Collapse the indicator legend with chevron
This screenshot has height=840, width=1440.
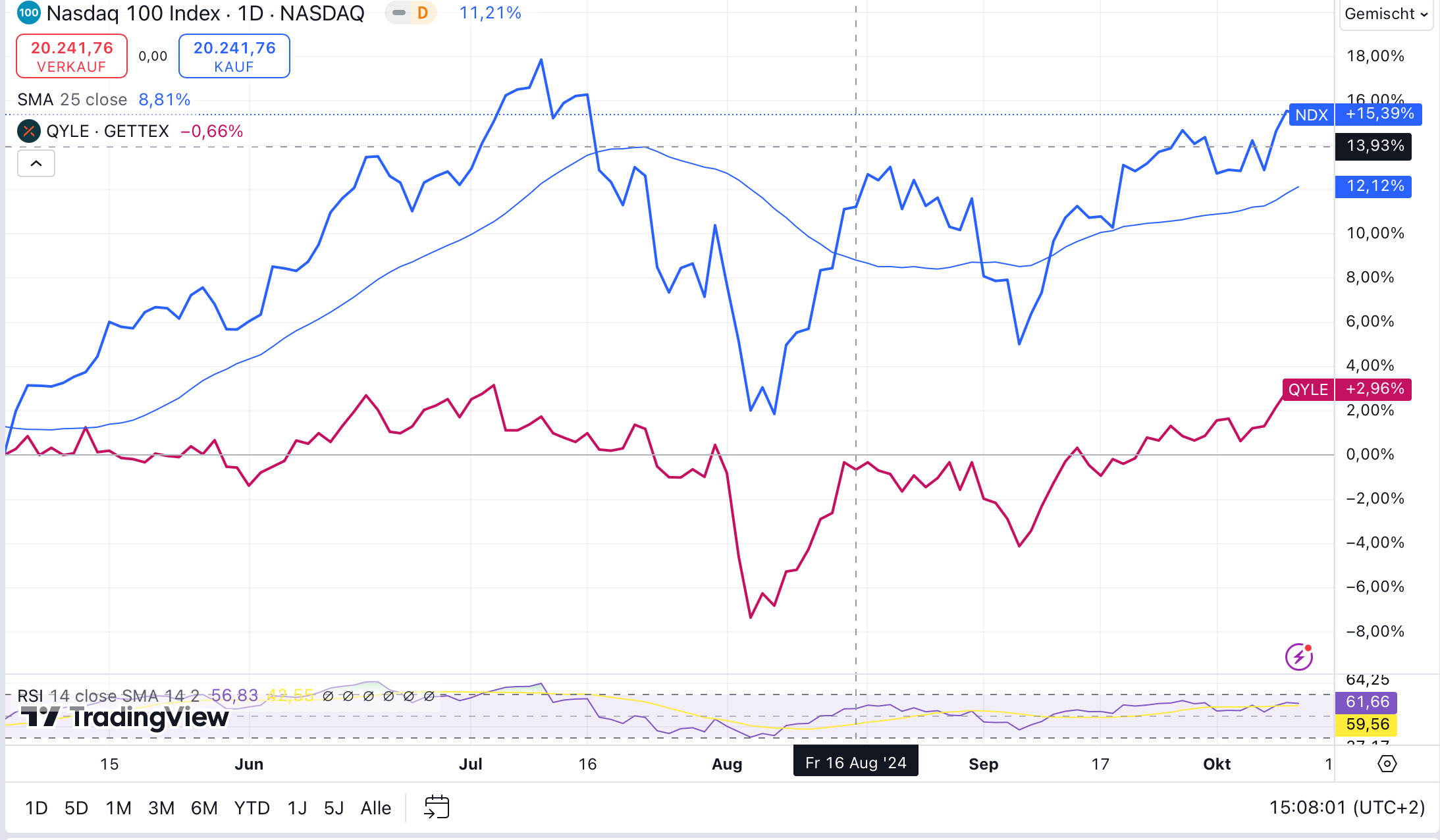[36, 163]
